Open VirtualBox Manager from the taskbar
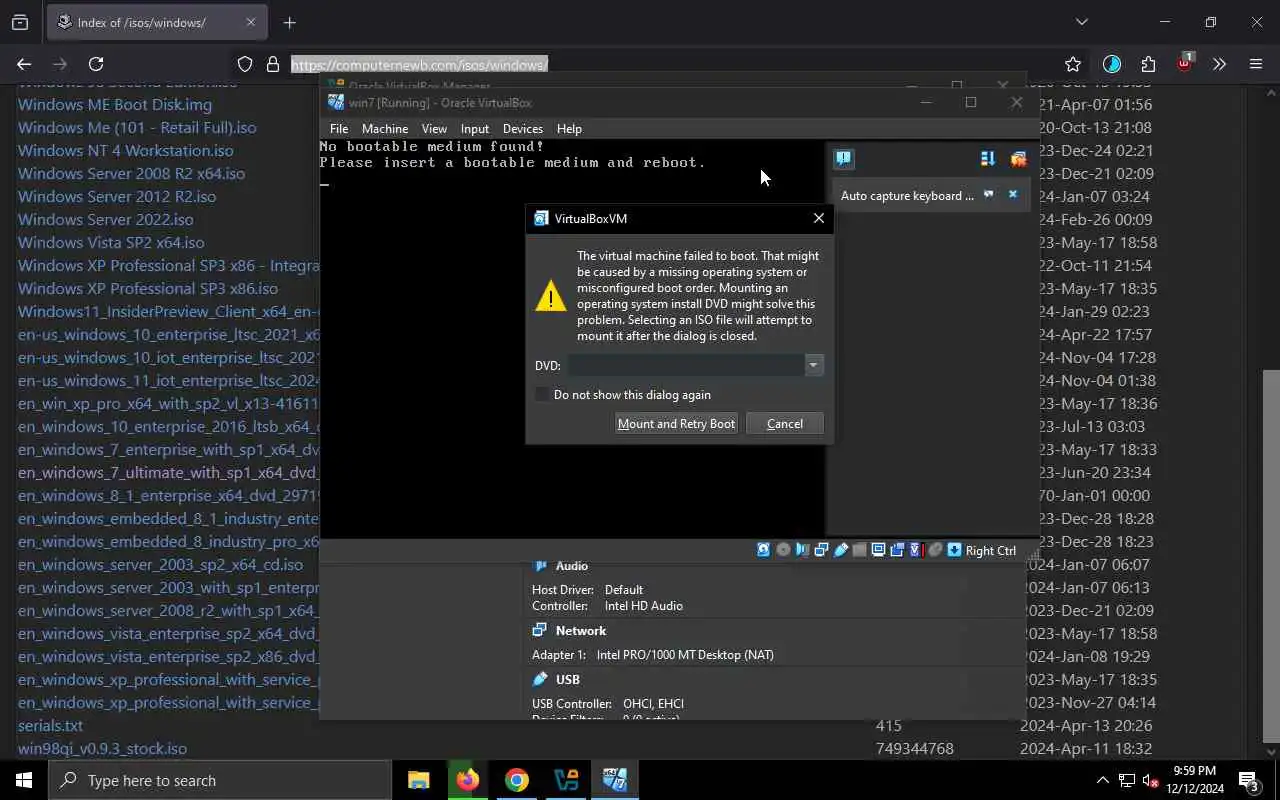 (566, 780)
